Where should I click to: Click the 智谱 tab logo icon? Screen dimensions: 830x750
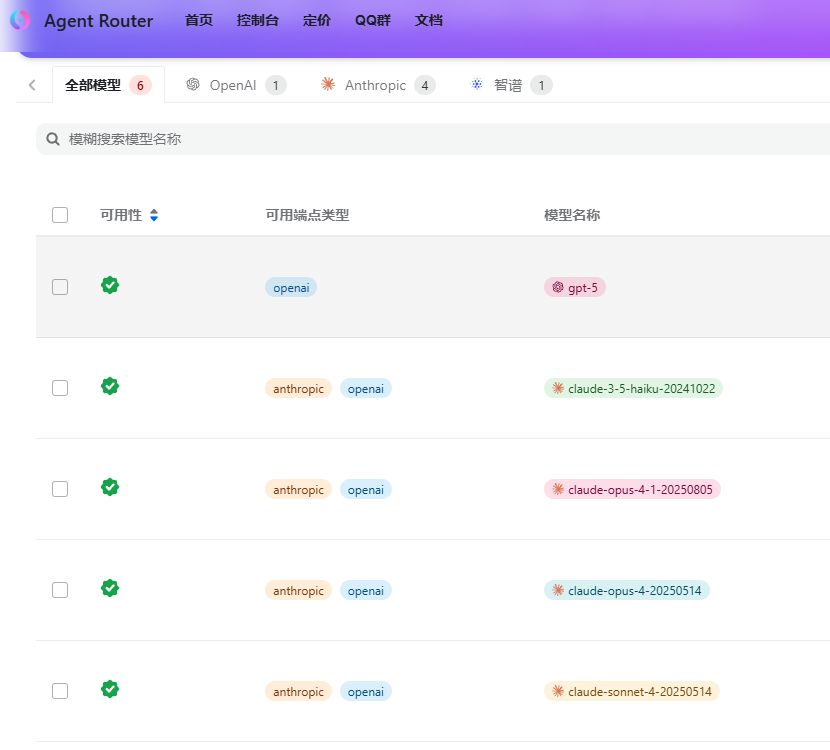pos(477,84)
